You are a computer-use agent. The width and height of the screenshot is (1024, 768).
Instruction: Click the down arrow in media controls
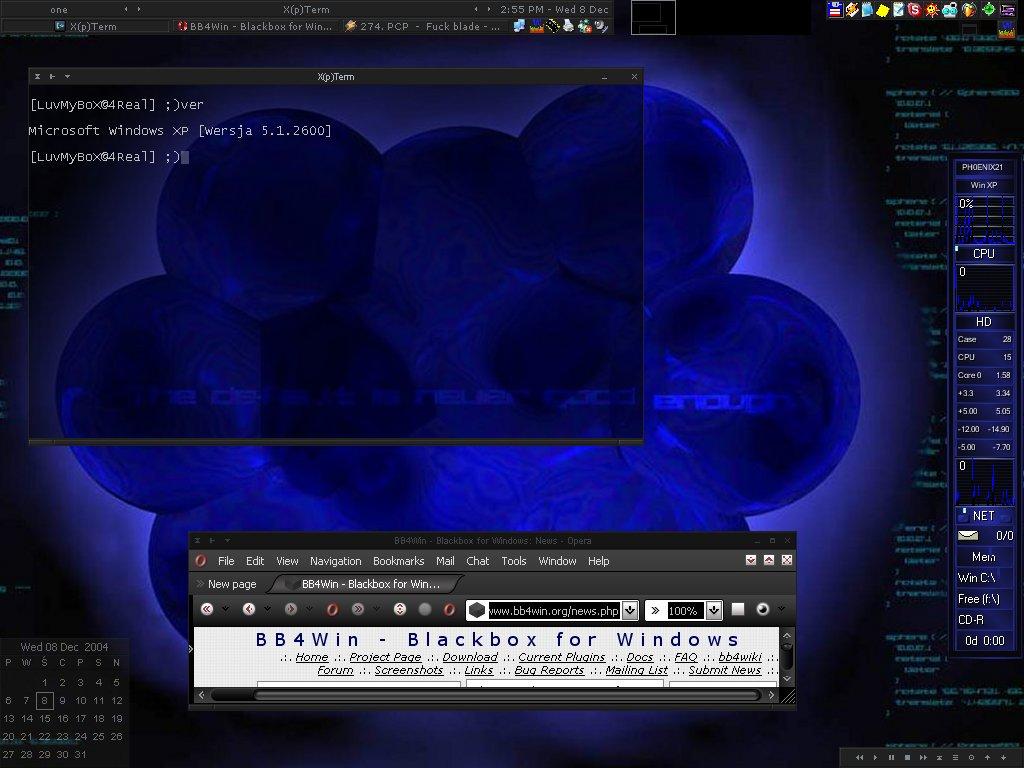pyautogui.click(x=1004, y=758)
